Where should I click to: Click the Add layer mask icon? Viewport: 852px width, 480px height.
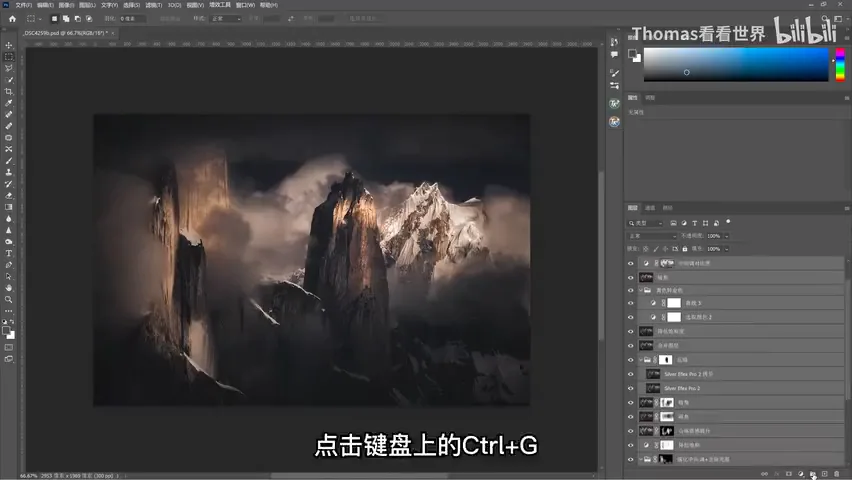[789, 474]
